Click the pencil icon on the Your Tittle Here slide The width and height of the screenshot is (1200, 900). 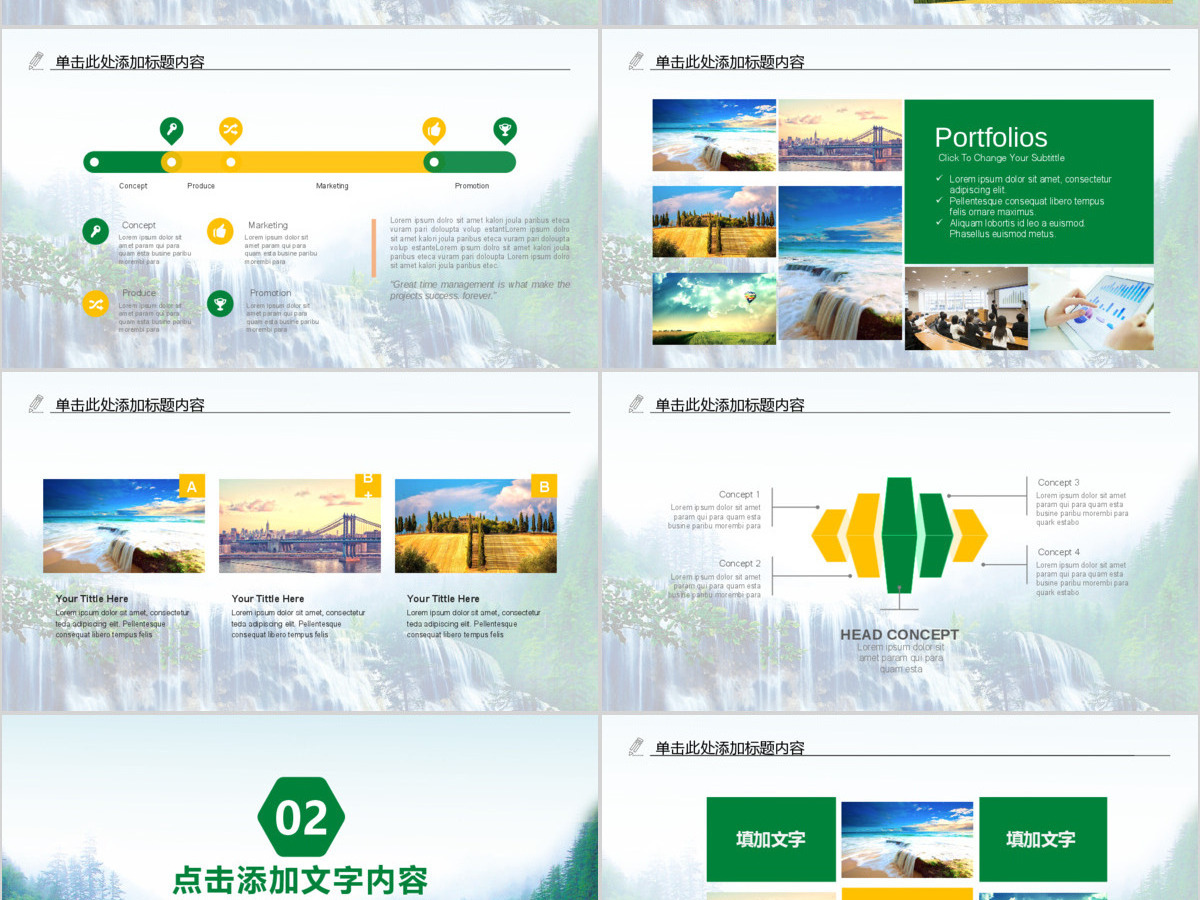(x=37, y=404)
